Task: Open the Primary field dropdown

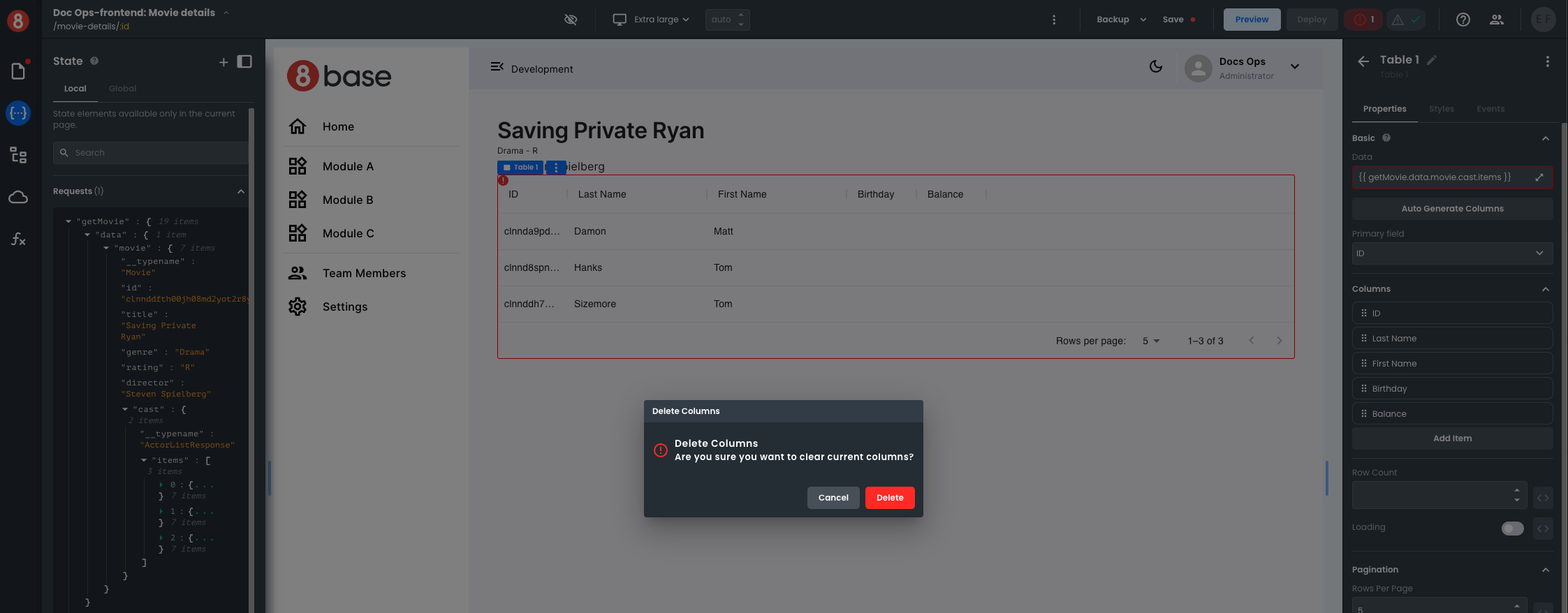Action: pos(1452,253)
